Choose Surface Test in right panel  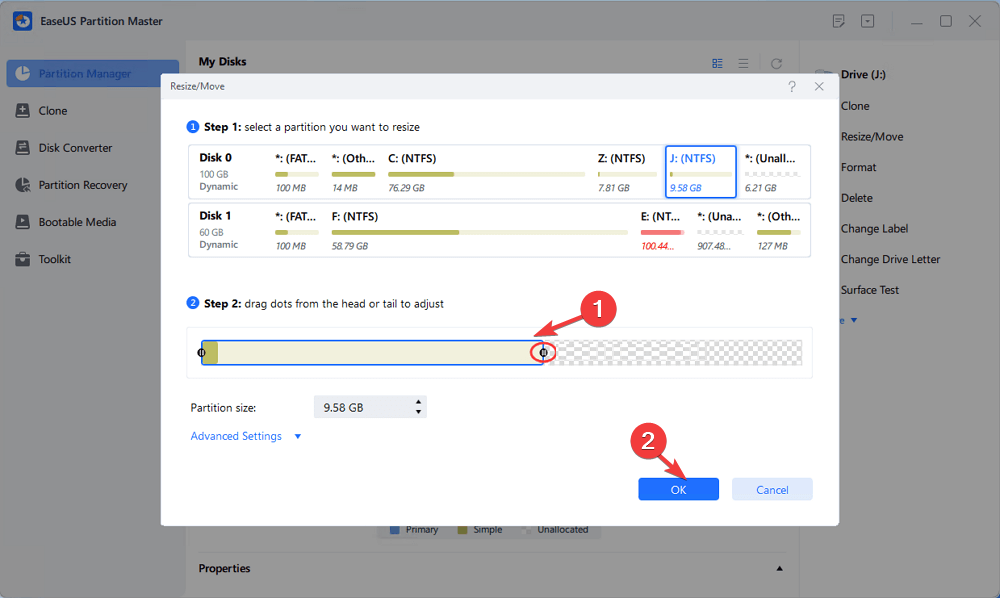coord(870,289)
